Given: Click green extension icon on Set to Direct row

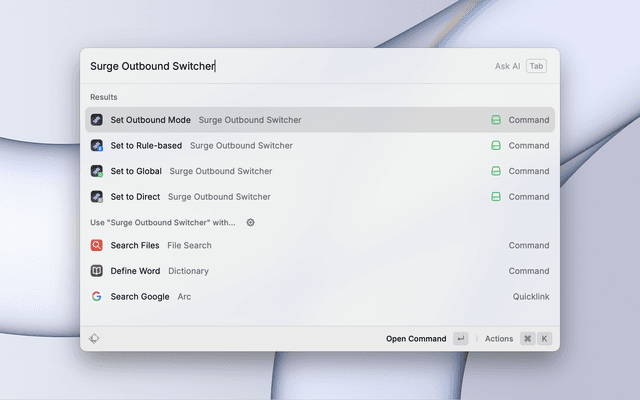Looking at the screenshot, I should tap(496, 197).
